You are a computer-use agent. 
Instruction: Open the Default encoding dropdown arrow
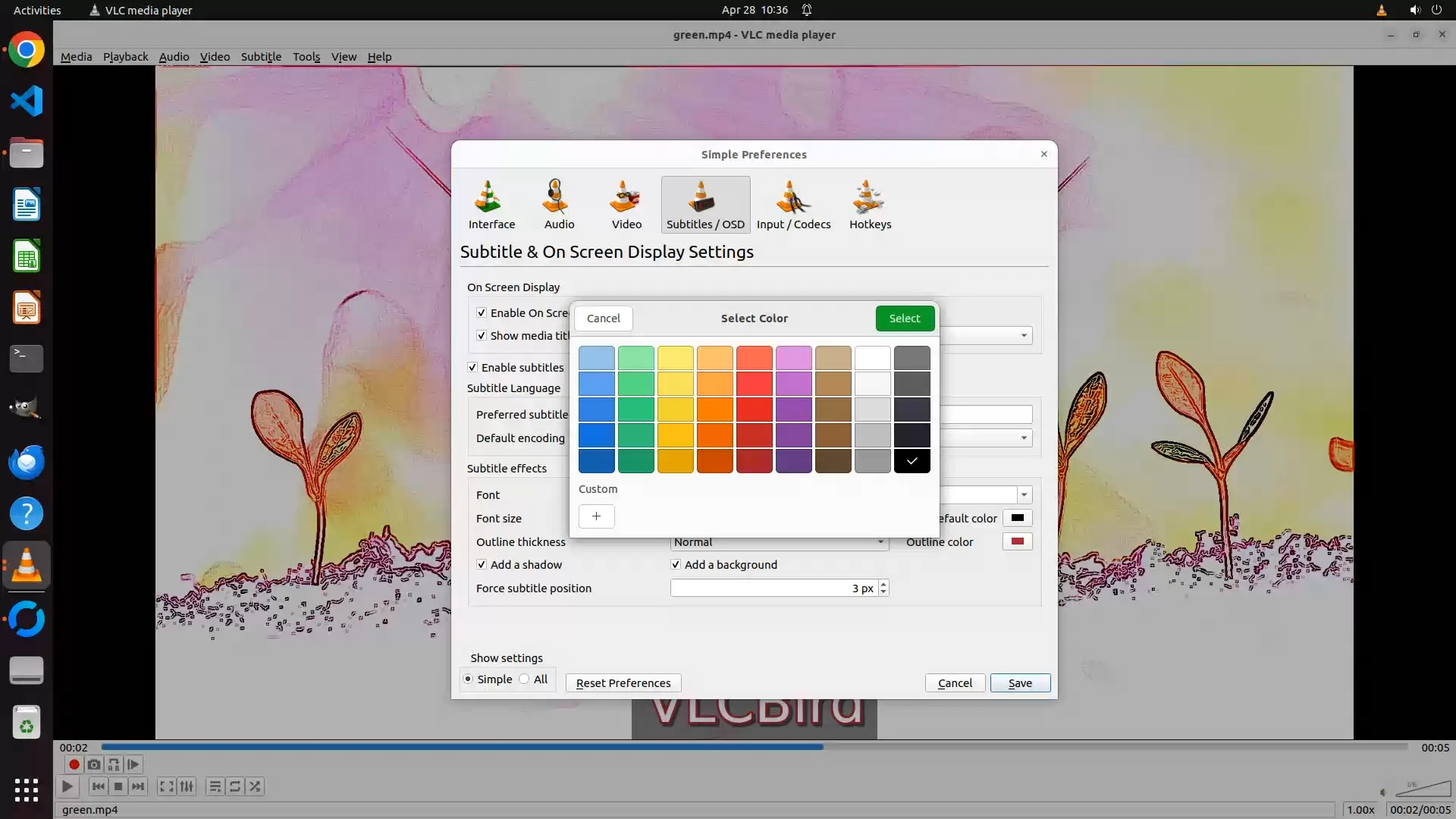1024,438
